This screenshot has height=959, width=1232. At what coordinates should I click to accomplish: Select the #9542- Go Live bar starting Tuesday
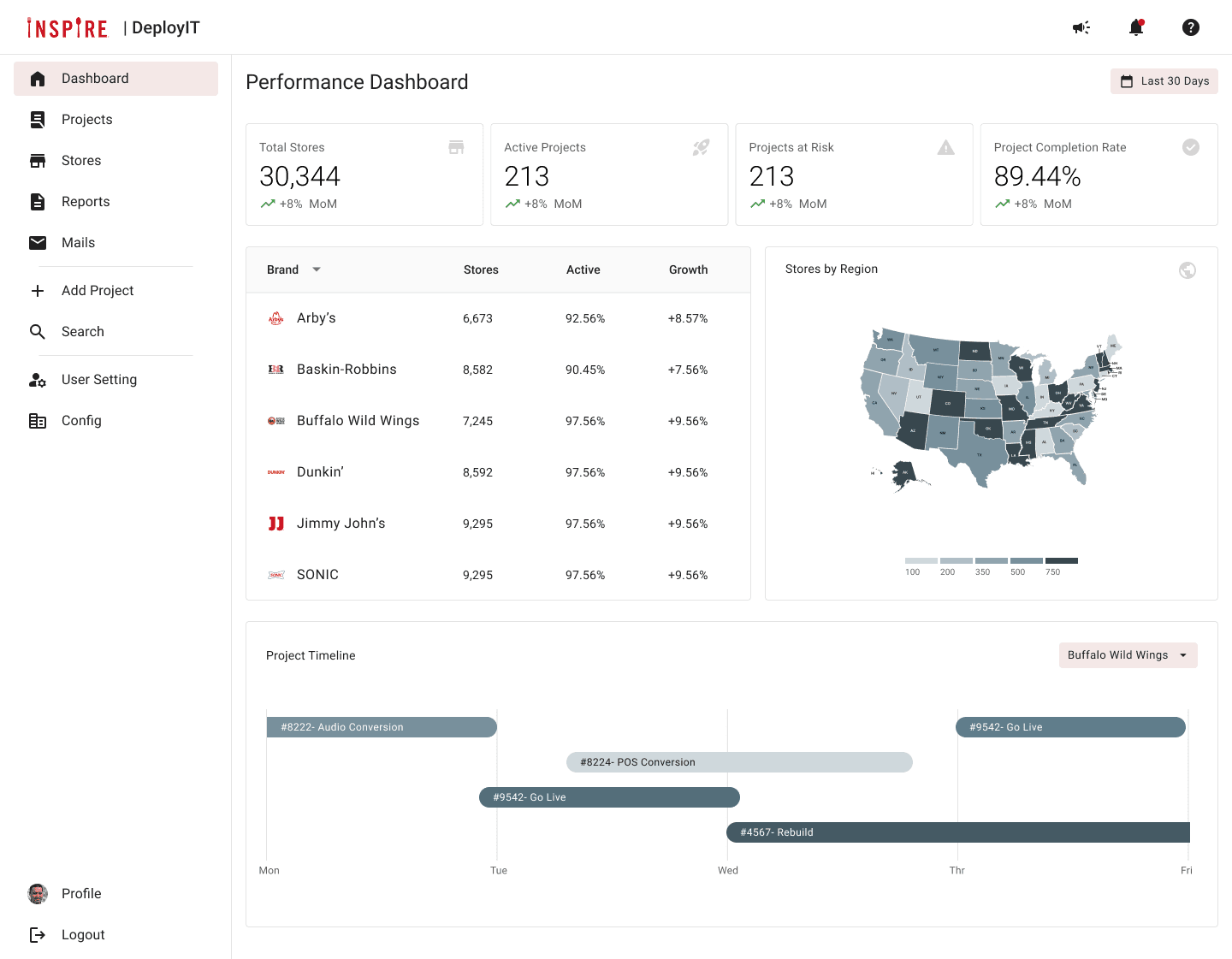click(x=609, y=797)
